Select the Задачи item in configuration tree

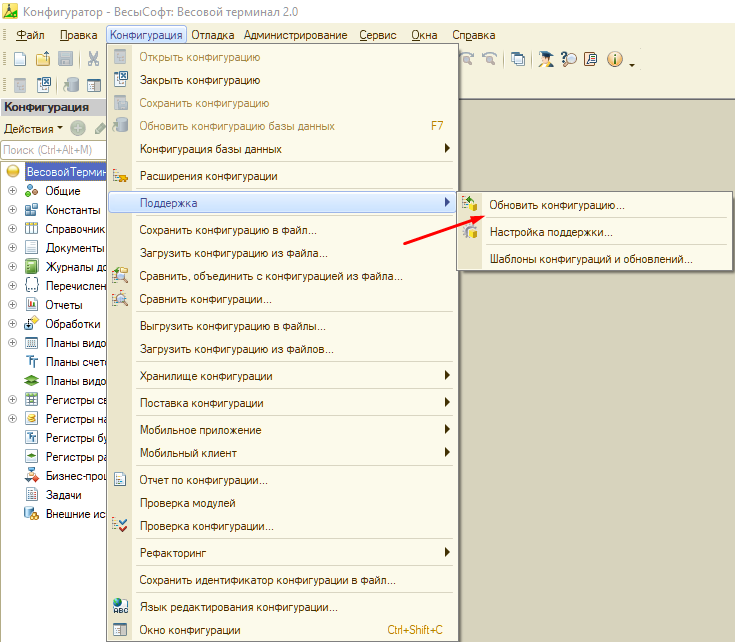(65, 494)
